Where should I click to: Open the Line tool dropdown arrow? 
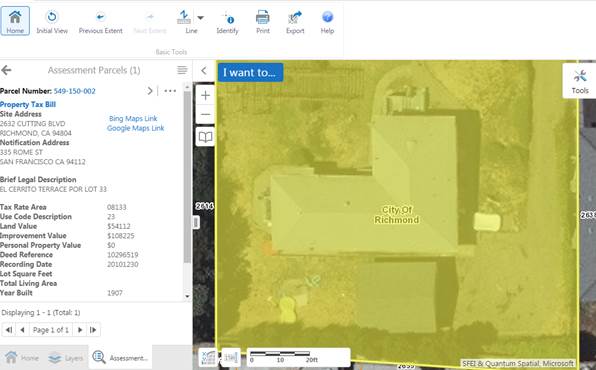(201, 17)
